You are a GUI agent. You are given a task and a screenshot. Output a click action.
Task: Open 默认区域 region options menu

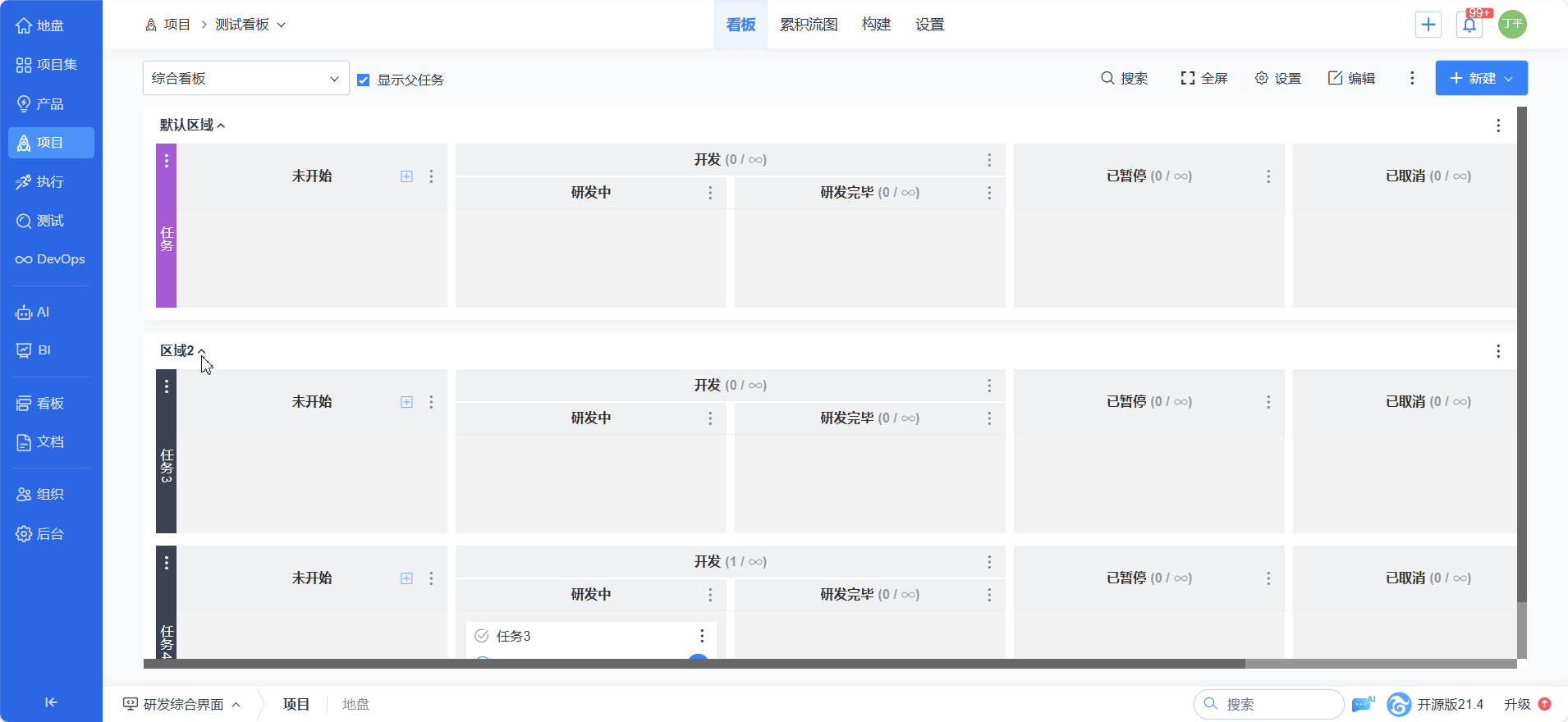click(x=1498, y=126)
